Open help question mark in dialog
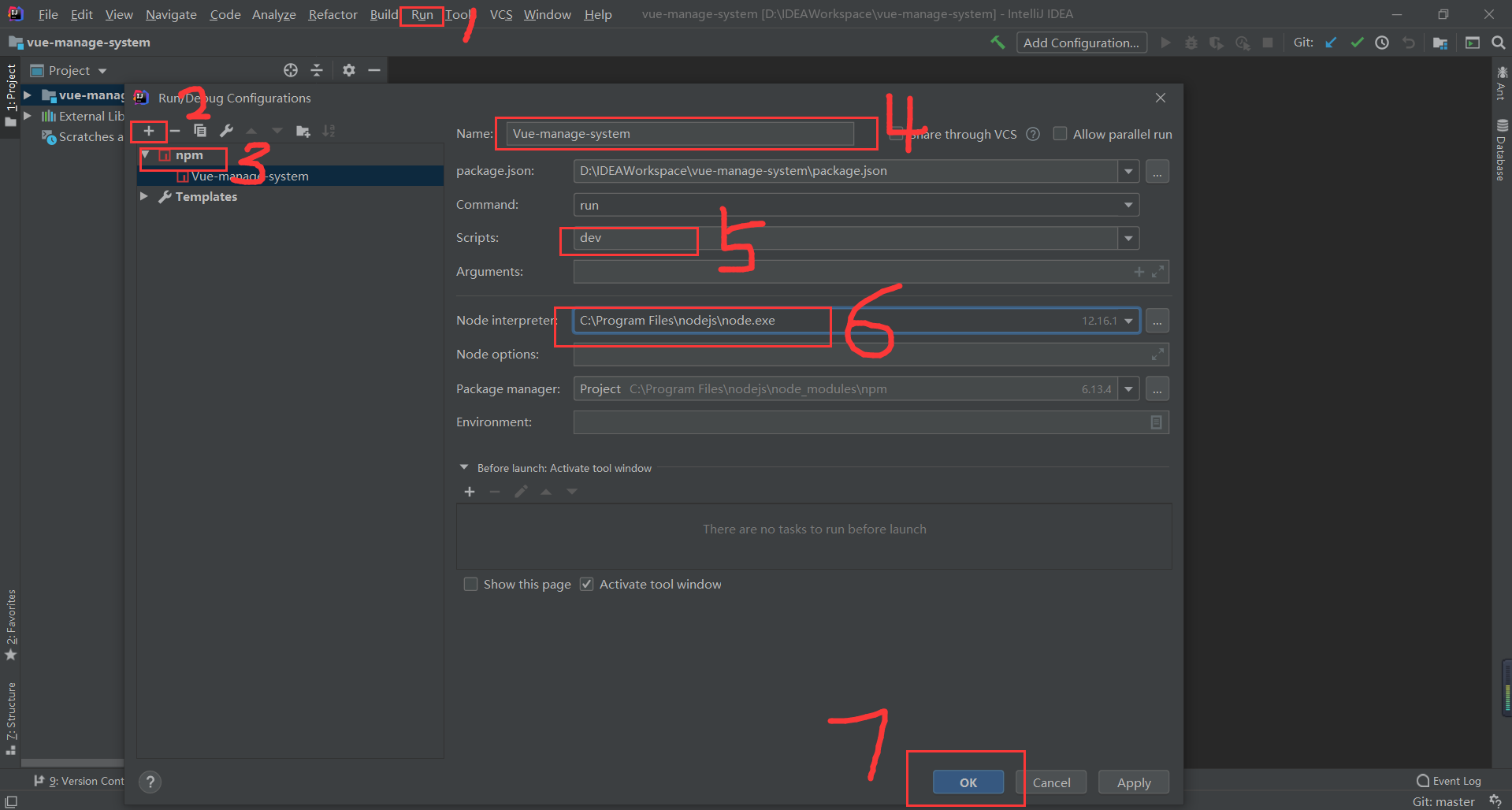 150,782
